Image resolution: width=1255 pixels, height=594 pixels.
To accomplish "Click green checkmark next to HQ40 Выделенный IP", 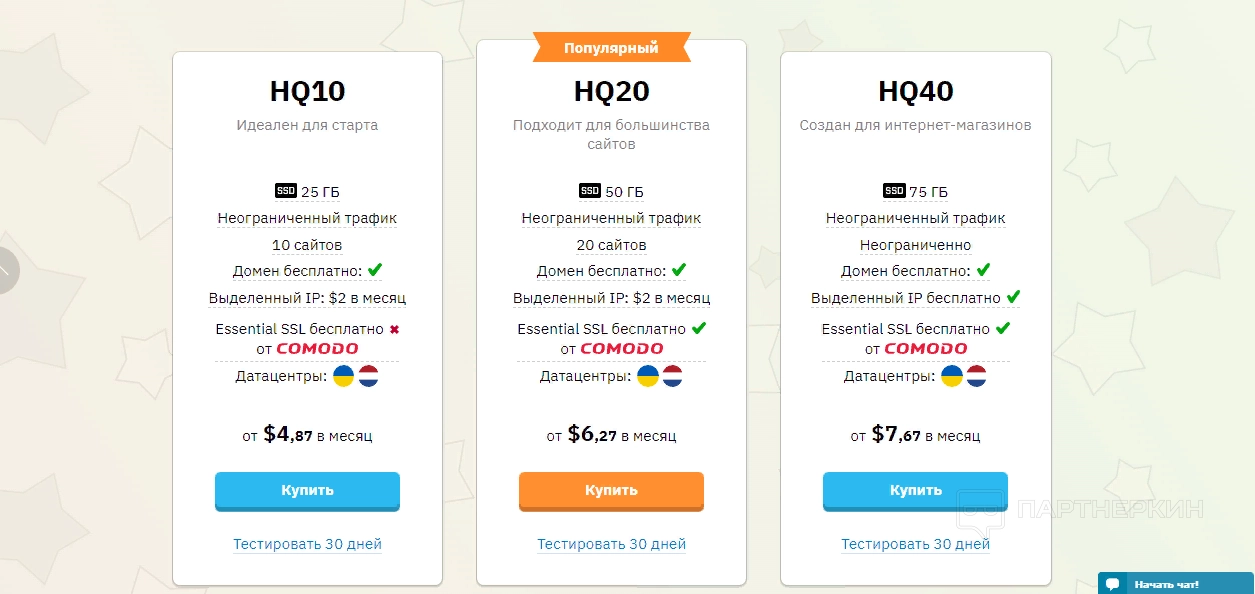I will click(1013, 297).
